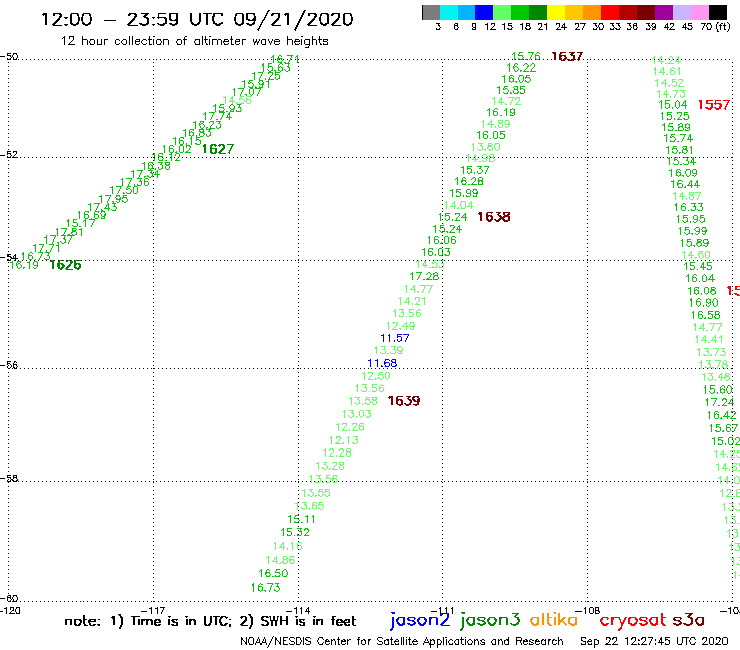Click the longitude axis label -117

click(153, 610)
